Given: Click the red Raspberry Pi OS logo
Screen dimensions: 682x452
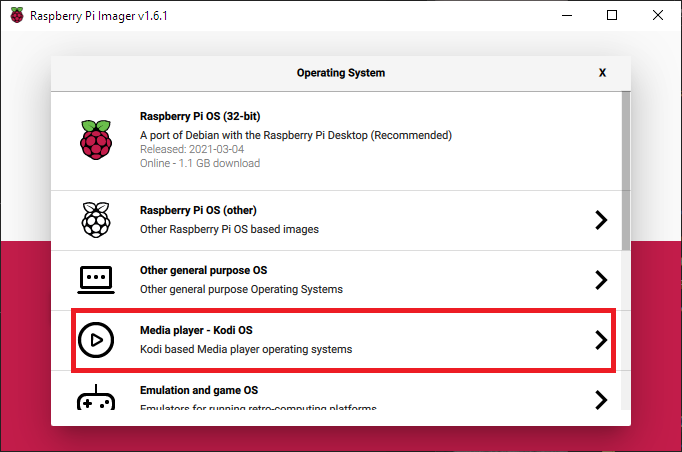Looking at the screenshot, I should (96, 140).
